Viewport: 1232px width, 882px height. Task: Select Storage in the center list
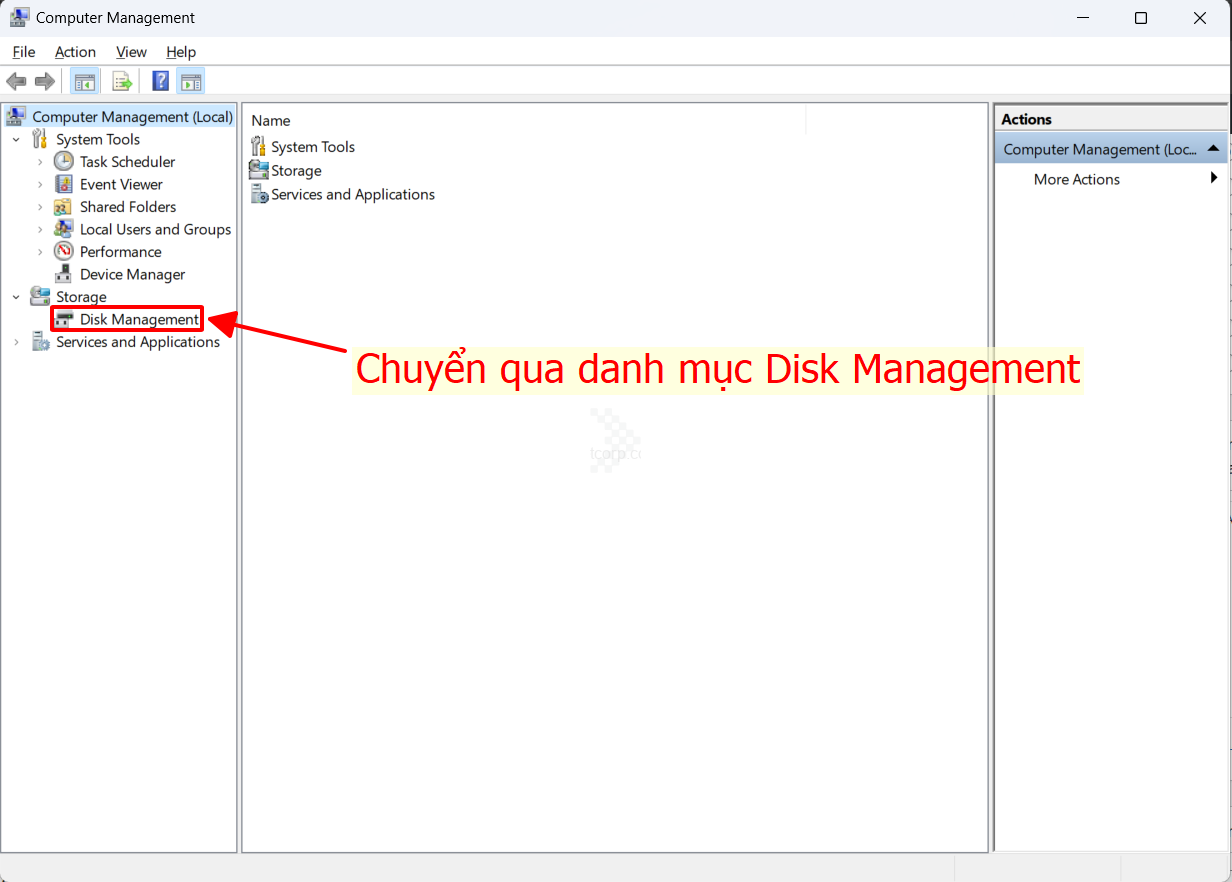[x=296, y=171]
